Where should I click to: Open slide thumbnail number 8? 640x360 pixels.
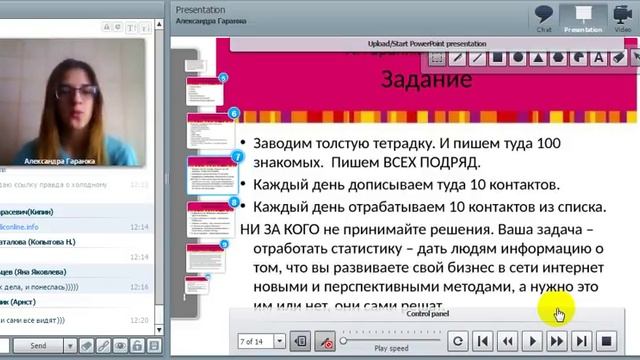tap(211, 220)
